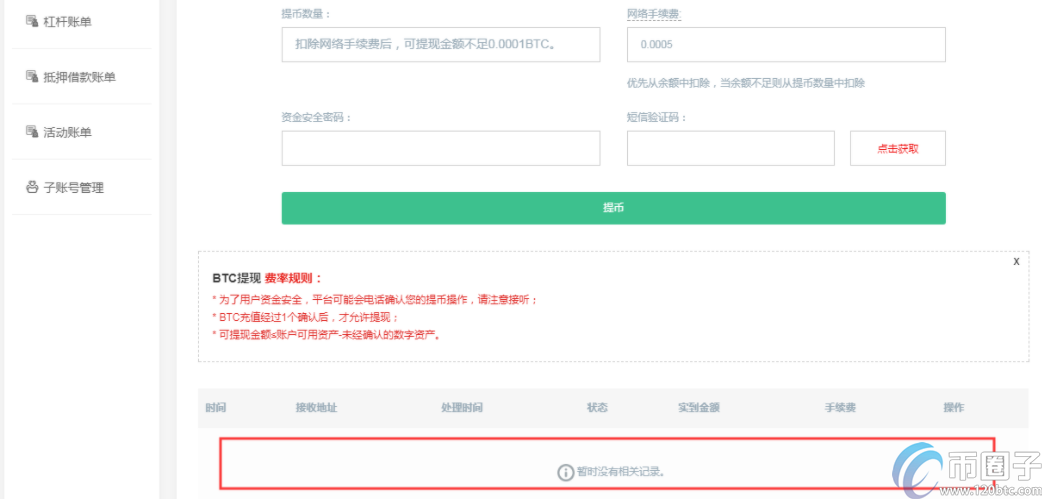Click the 实到金额 column header
The image size is (1042, 499).
[x=699, y=408]
